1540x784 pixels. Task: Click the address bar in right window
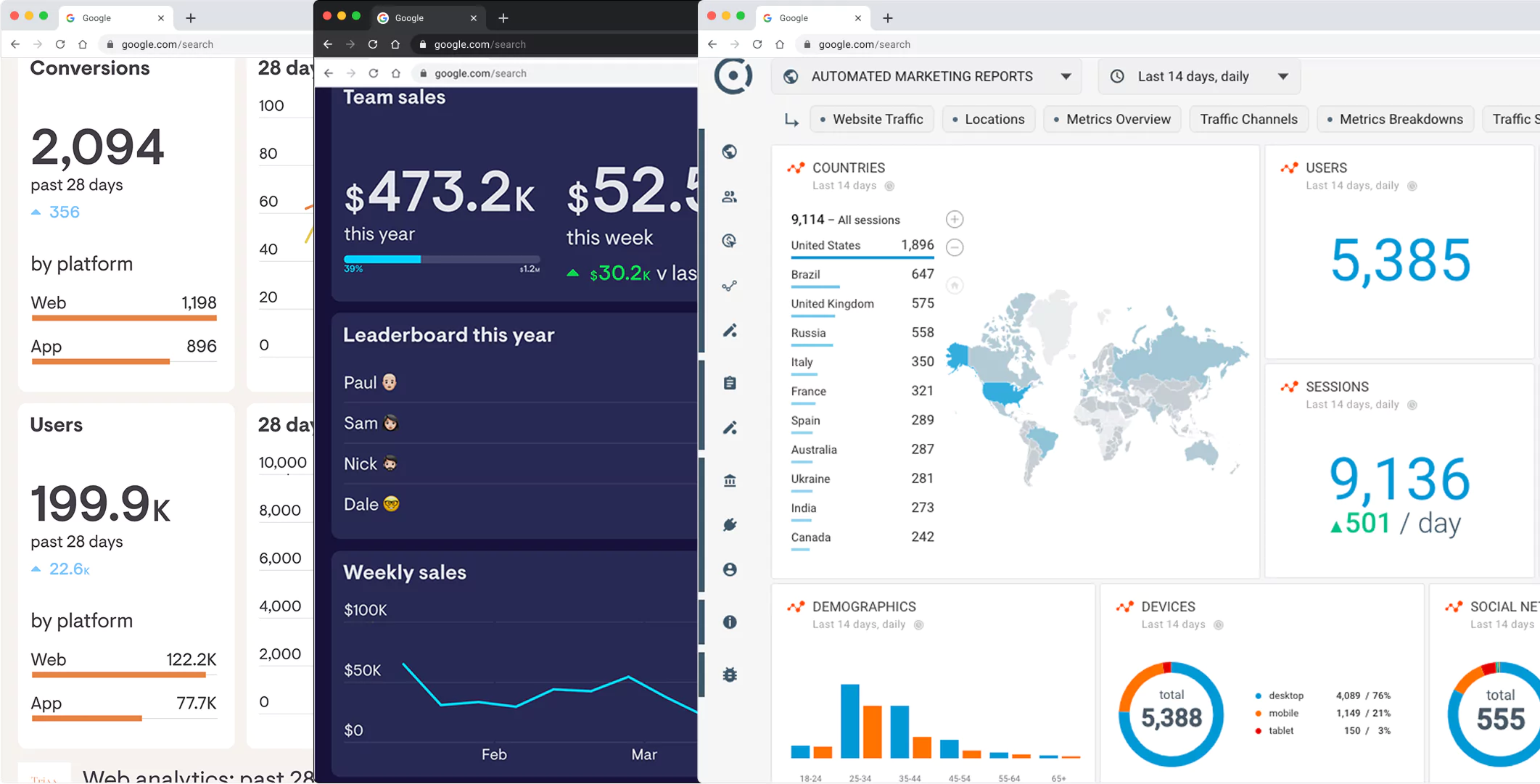tap(1088, 44)
